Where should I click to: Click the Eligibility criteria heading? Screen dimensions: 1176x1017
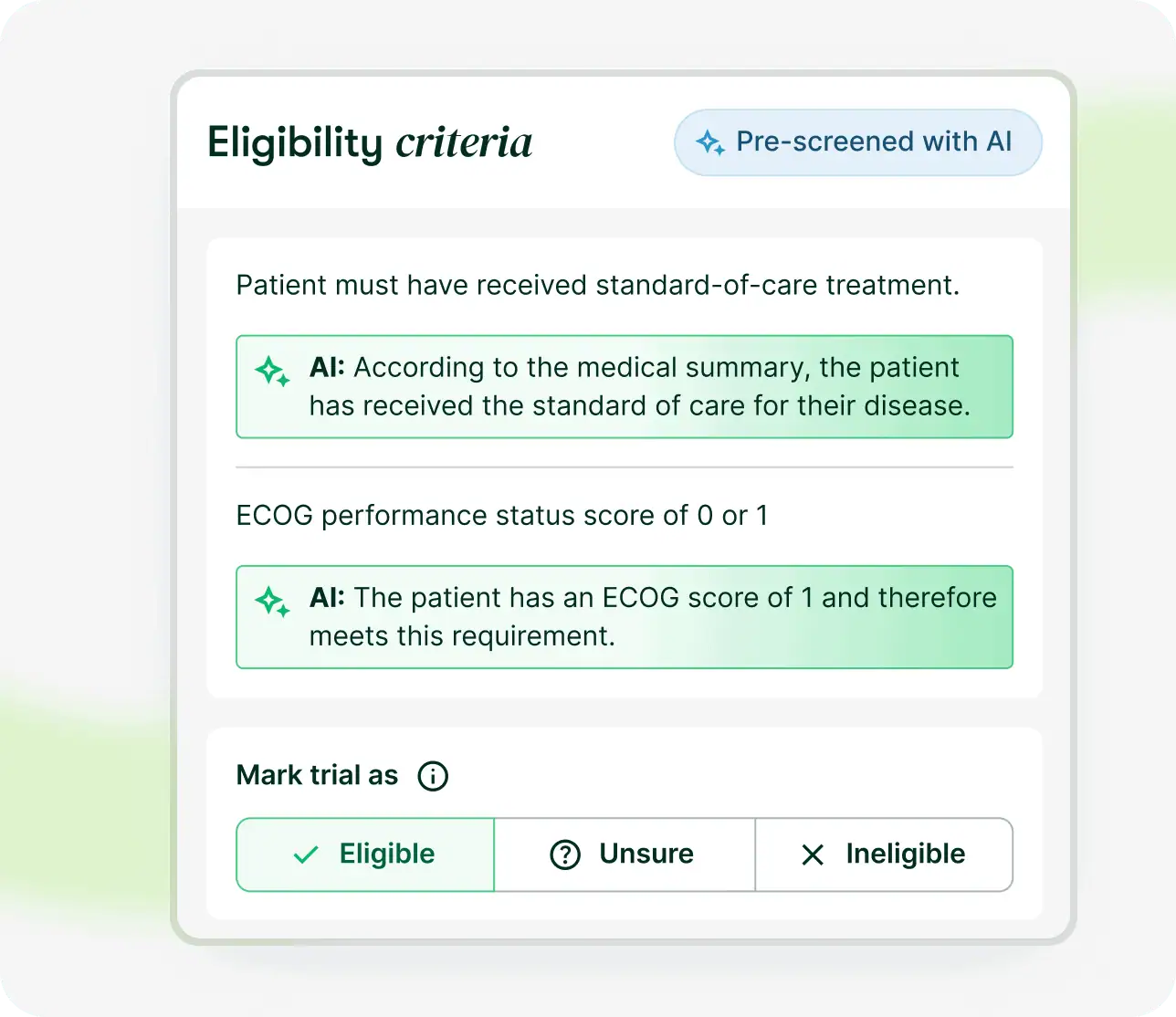(x=370, y=142)
